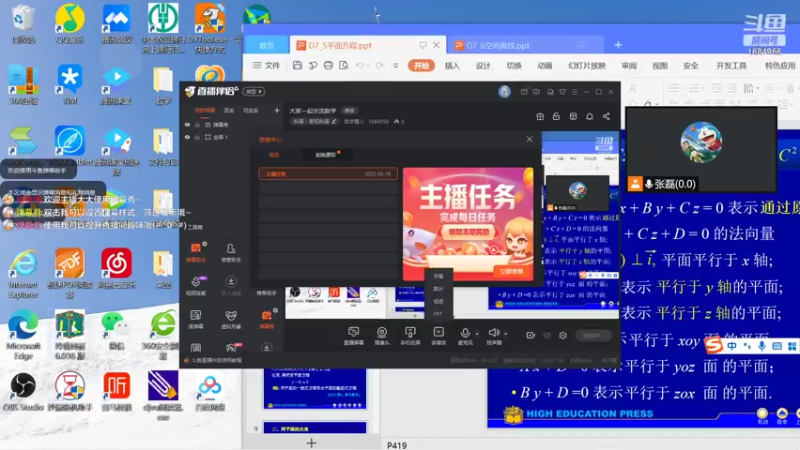This screenshot has height=450, width=800.
Task: Open the 弹幕助手 tool
Action: click(196, 252)
